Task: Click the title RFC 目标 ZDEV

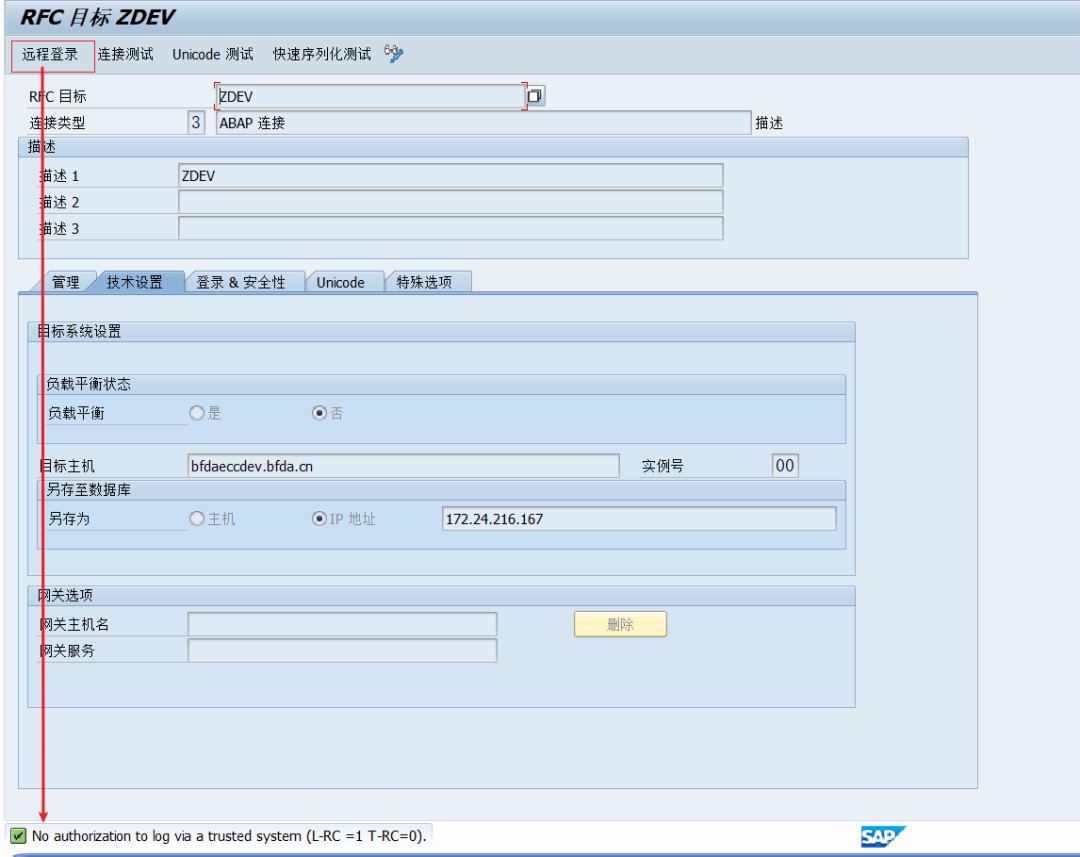Action: 98,17
